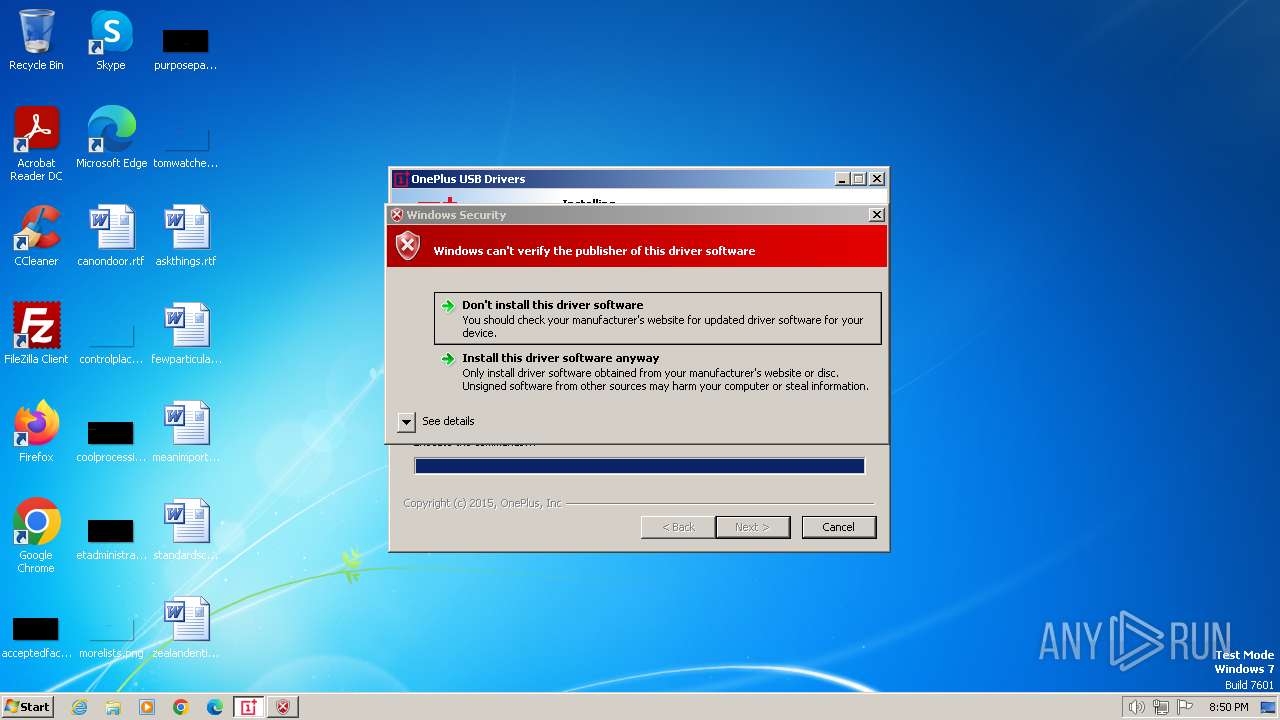
Task: Click the Copyright (c) 2015, OnePlus text
Action: [483, 503]
